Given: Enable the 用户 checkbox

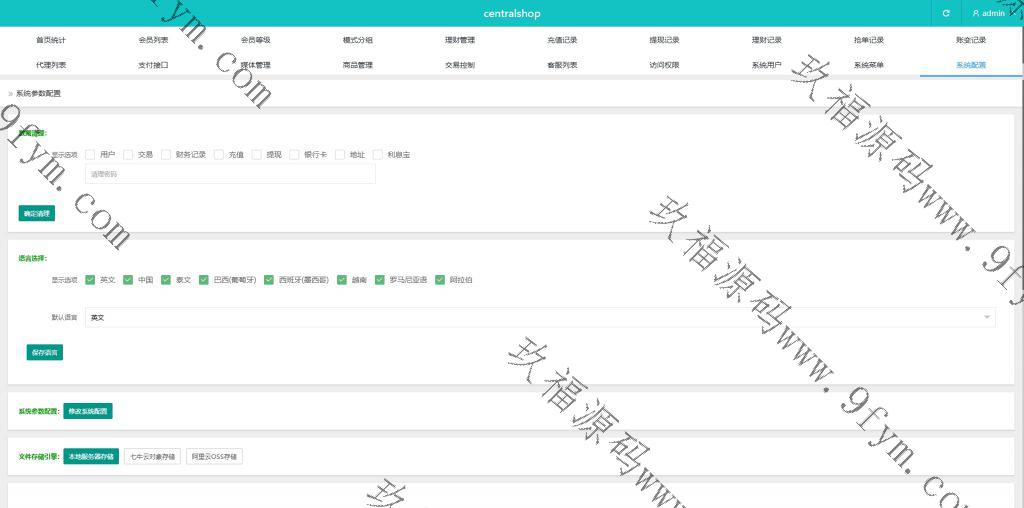Looking at the screenshot, I should [90, 155].
